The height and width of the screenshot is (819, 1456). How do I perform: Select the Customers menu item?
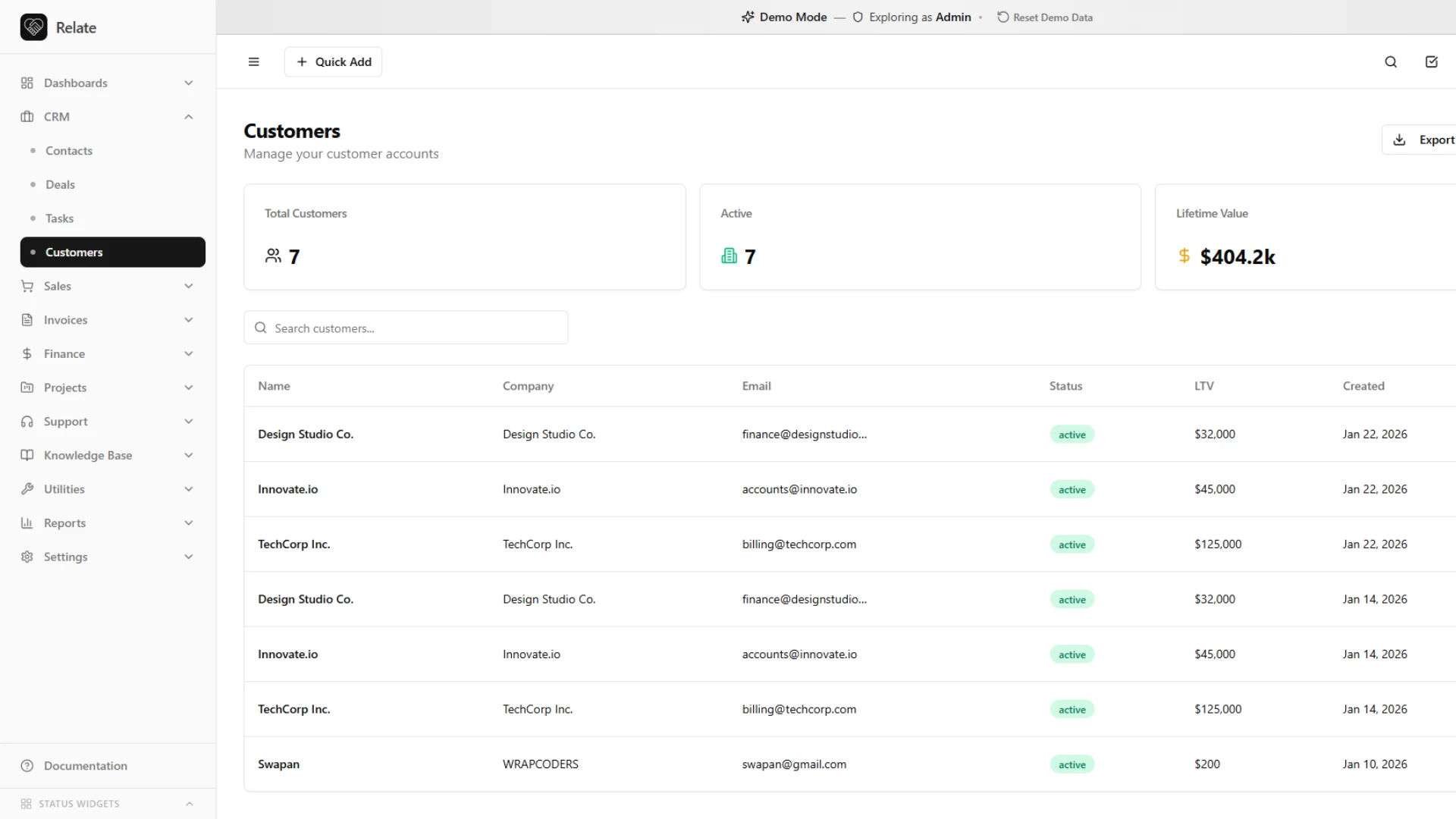click(113, 253)
